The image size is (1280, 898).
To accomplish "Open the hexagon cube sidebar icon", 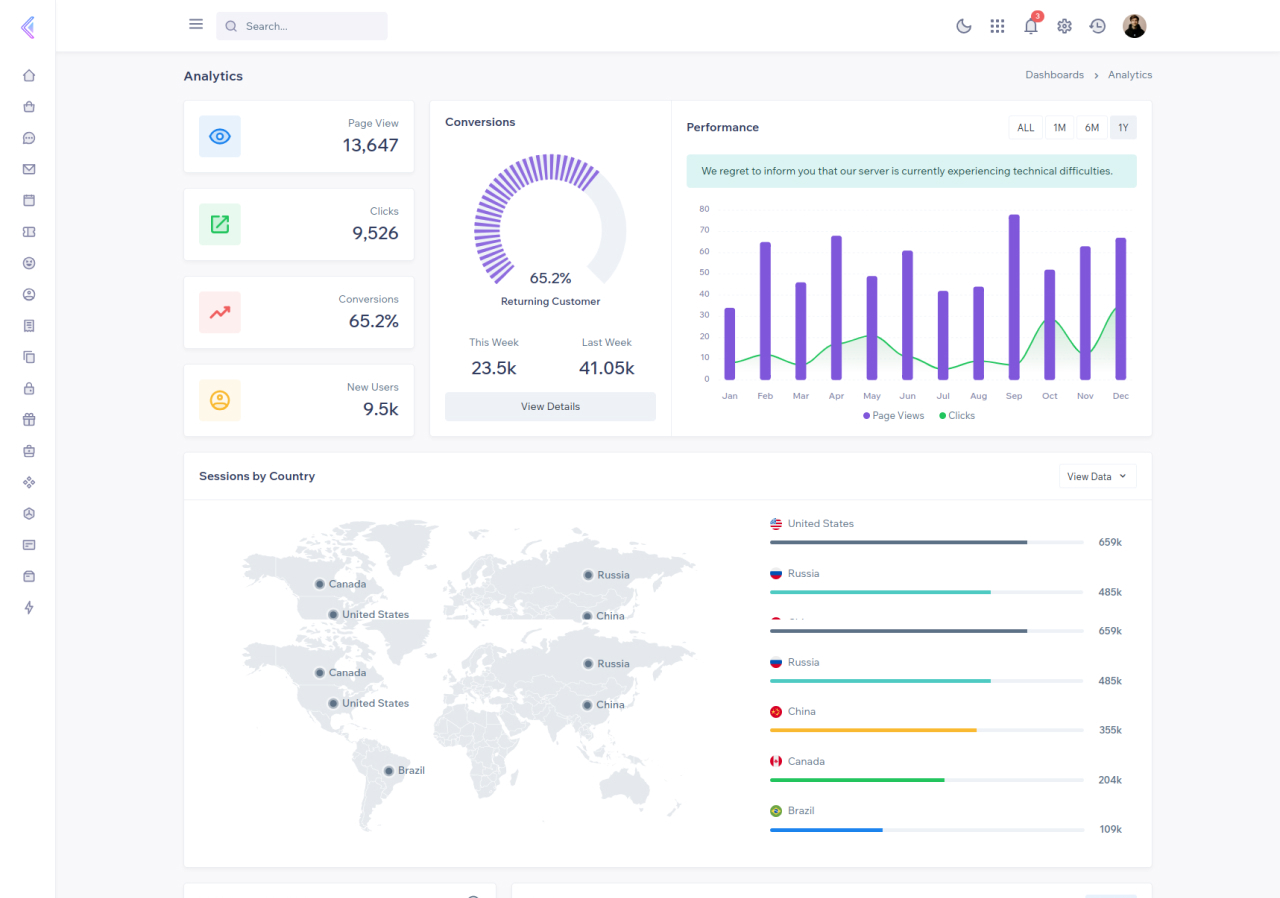I will coord(29,513).
